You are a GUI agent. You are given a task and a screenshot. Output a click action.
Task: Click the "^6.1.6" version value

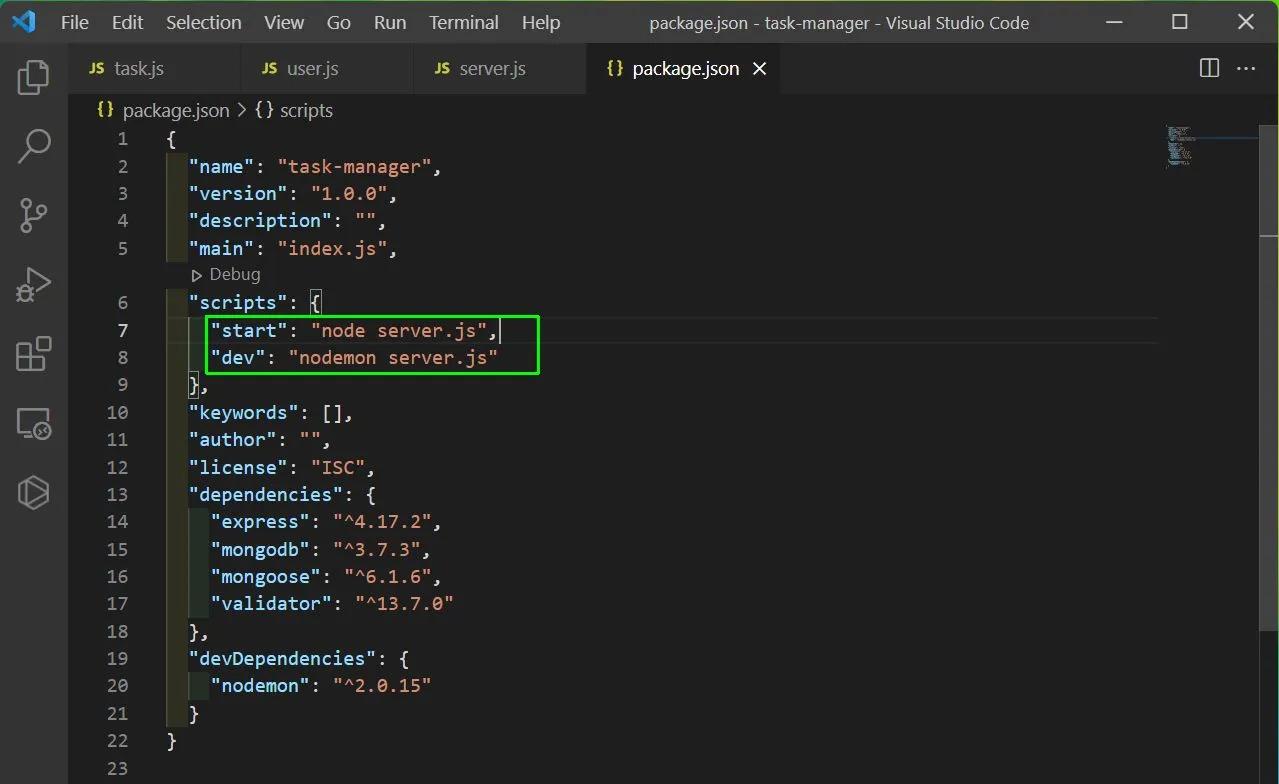click(387, 576)
